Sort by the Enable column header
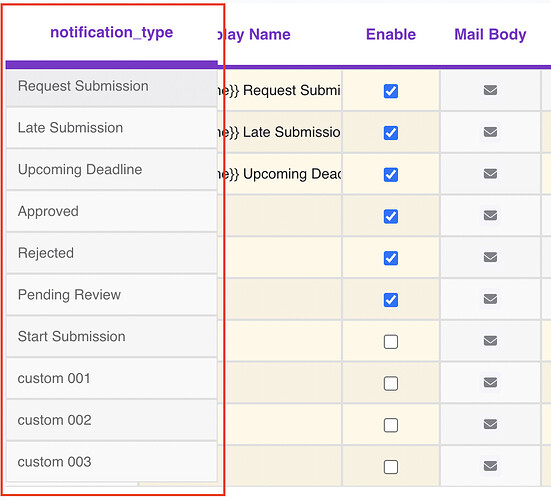 tap(391, 34)
